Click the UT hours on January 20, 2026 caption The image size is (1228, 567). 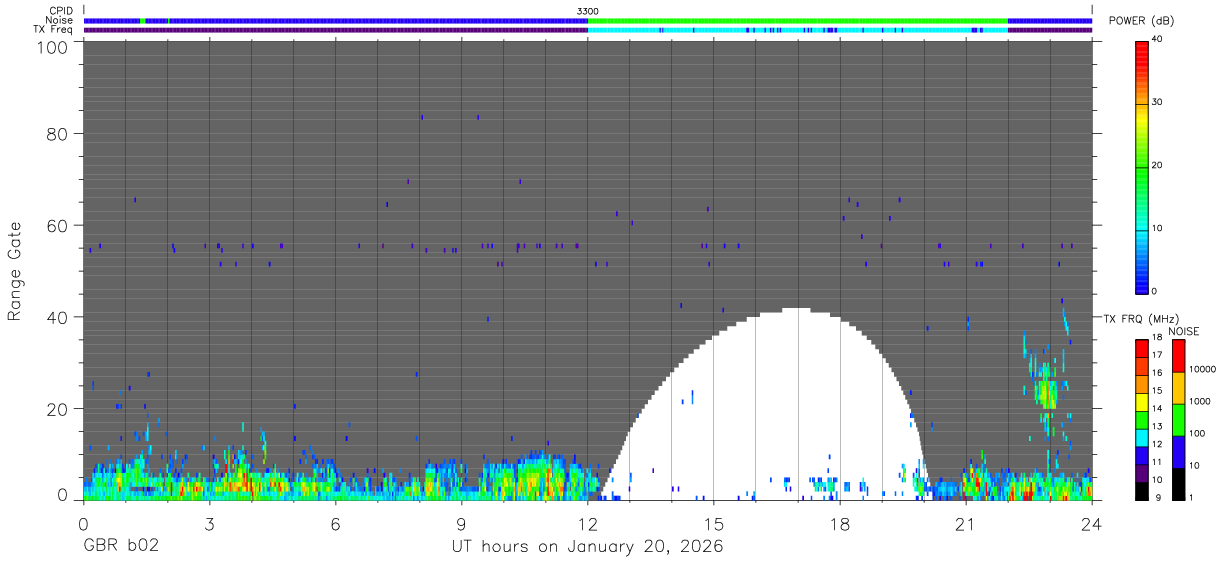(588, 548)
